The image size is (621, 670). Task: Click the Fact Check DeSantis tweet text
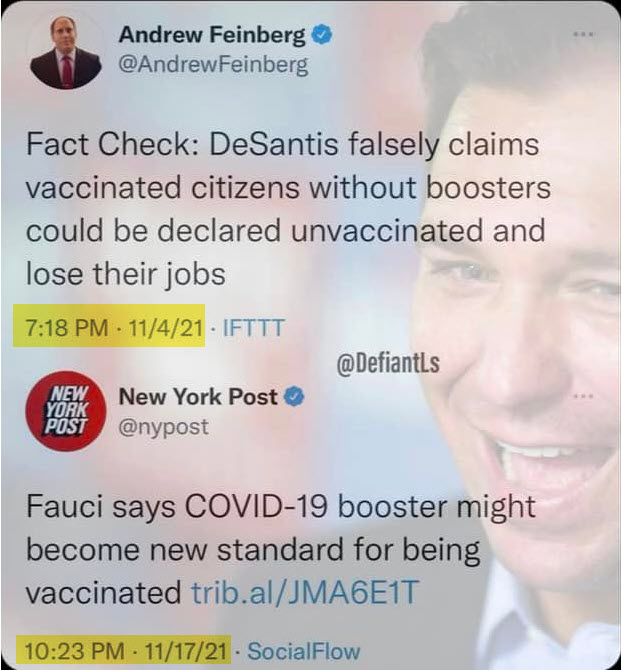pos(288,209)
